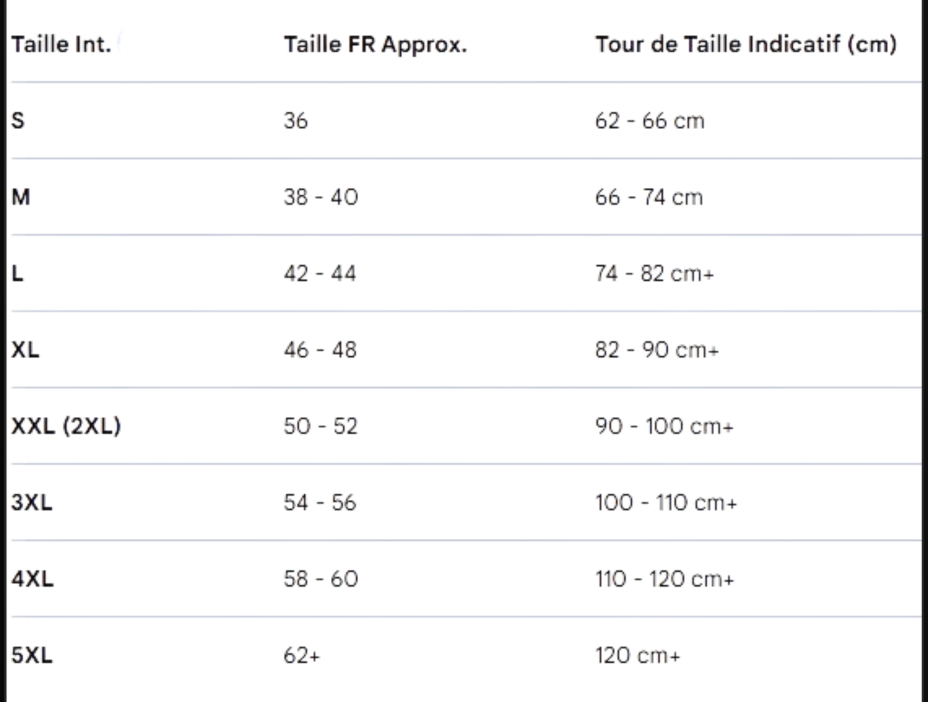Click the '42 - 44' French size cell

pyautogui.click(x=321, y=274)
